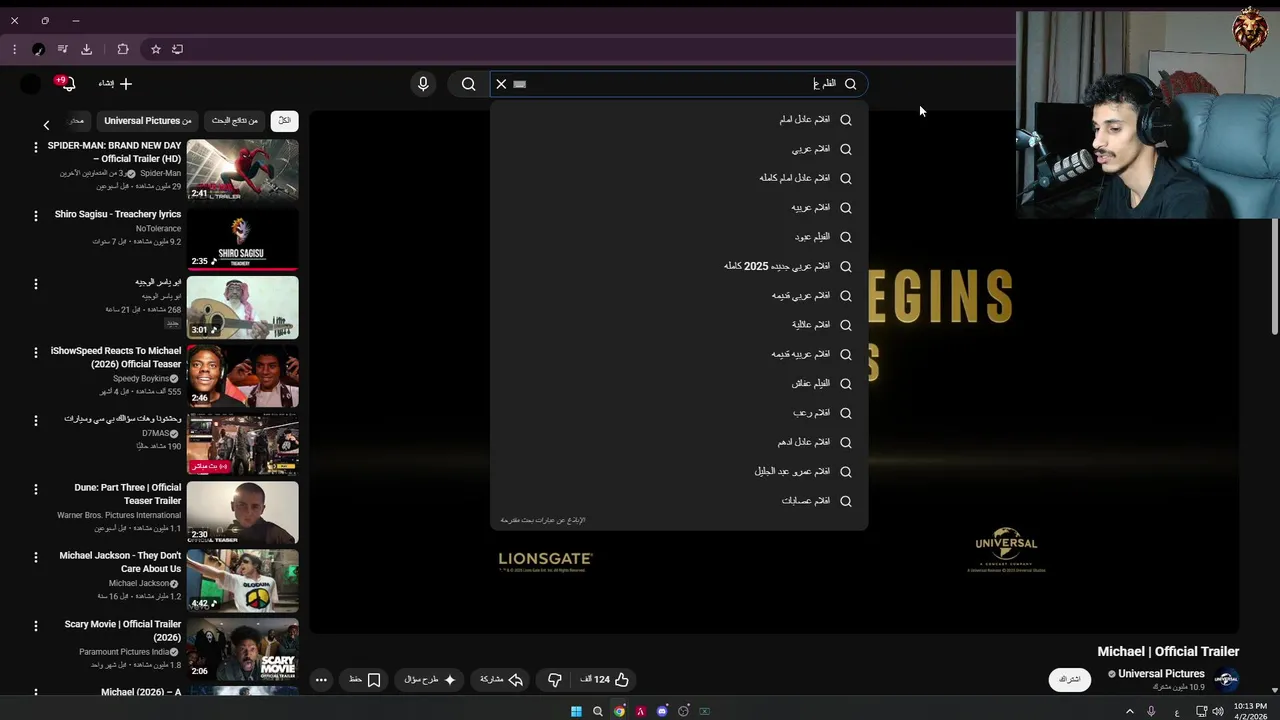
Task: Show hidden system tray icons
Action: [x=1130, y=711]
